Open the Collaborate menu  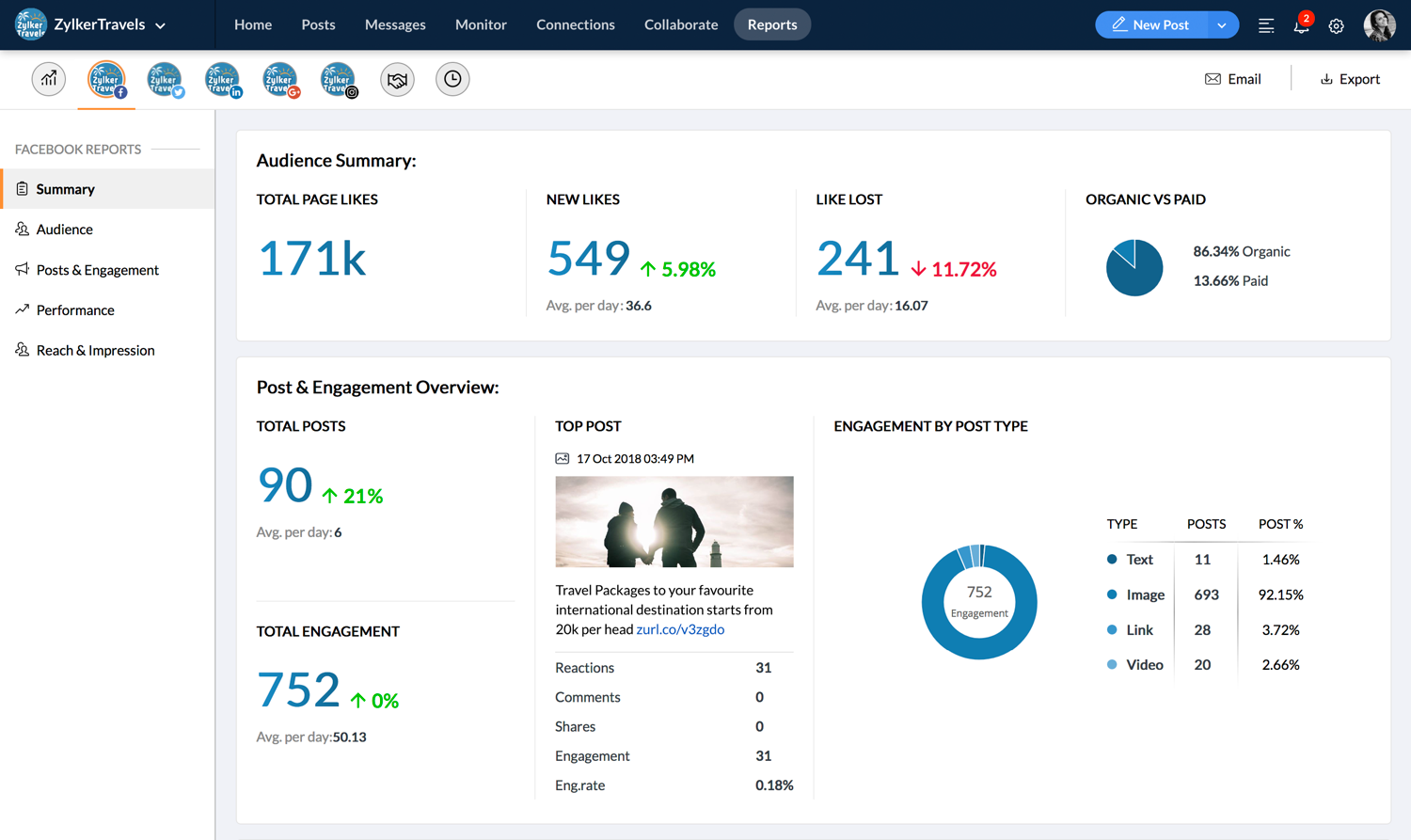pyautogui.click(x=681, y=24)
